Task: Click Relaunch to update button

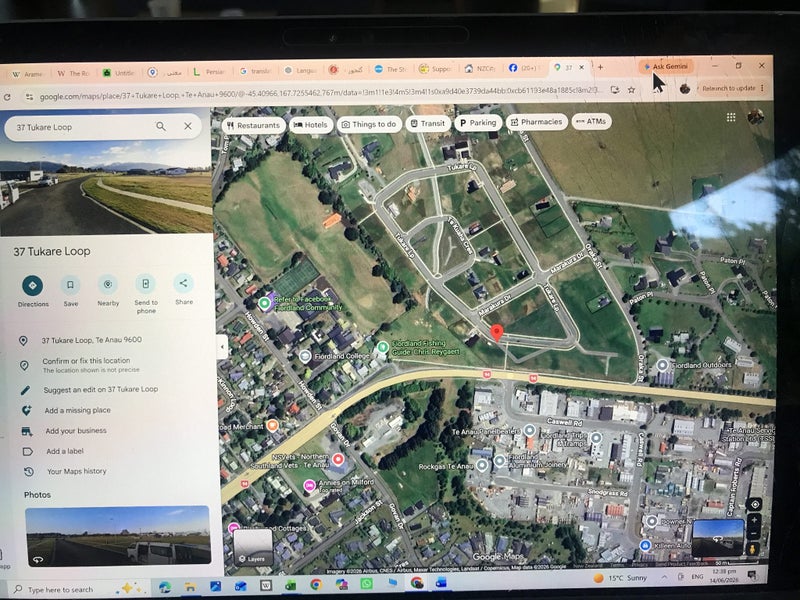Action: tap(729, 88)
